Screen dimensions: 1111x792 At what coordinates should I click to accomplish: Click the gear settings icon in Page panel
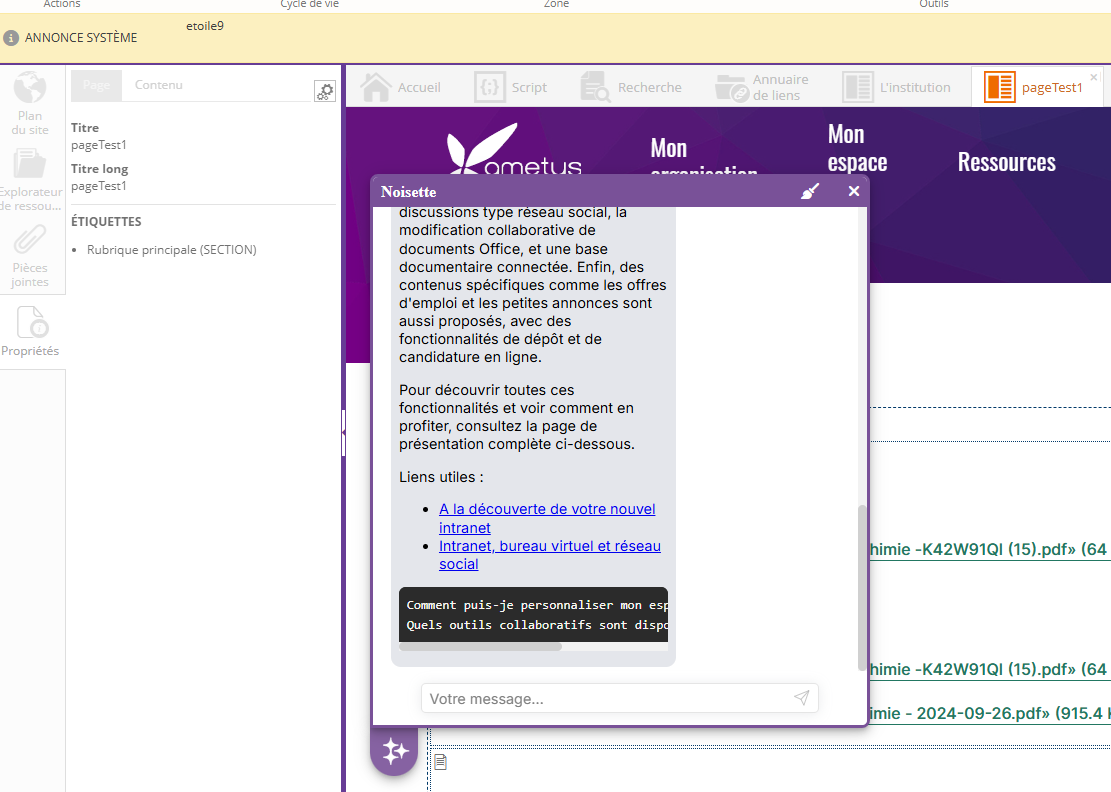(324, 92)
